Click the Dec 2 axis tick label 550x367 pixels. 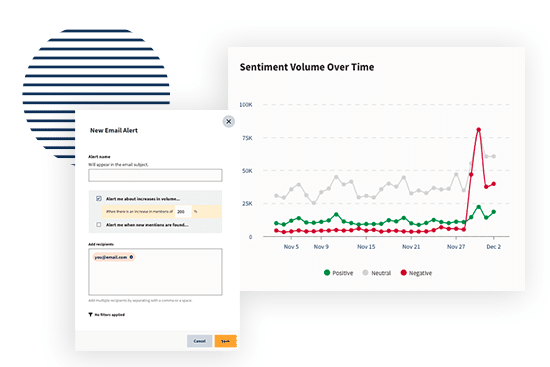tap(494, 247)
